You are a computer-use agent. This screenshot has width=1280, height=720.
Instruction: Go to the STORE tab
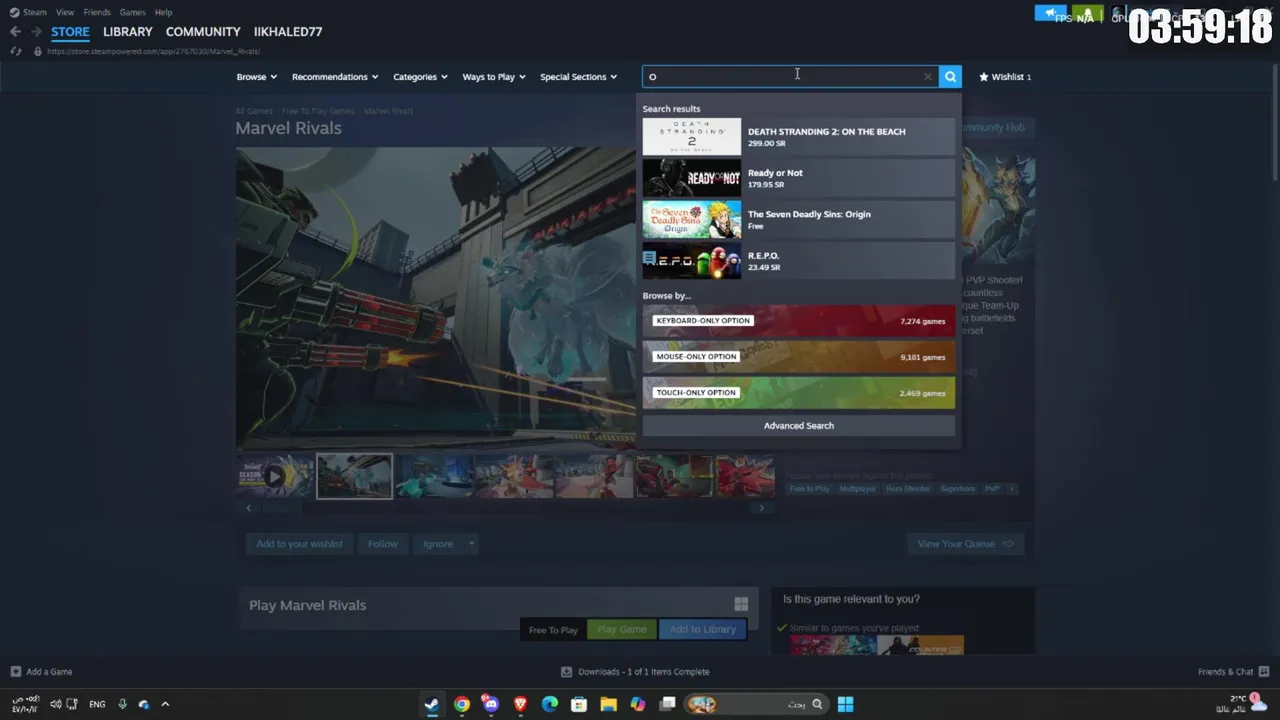[70, 32]
